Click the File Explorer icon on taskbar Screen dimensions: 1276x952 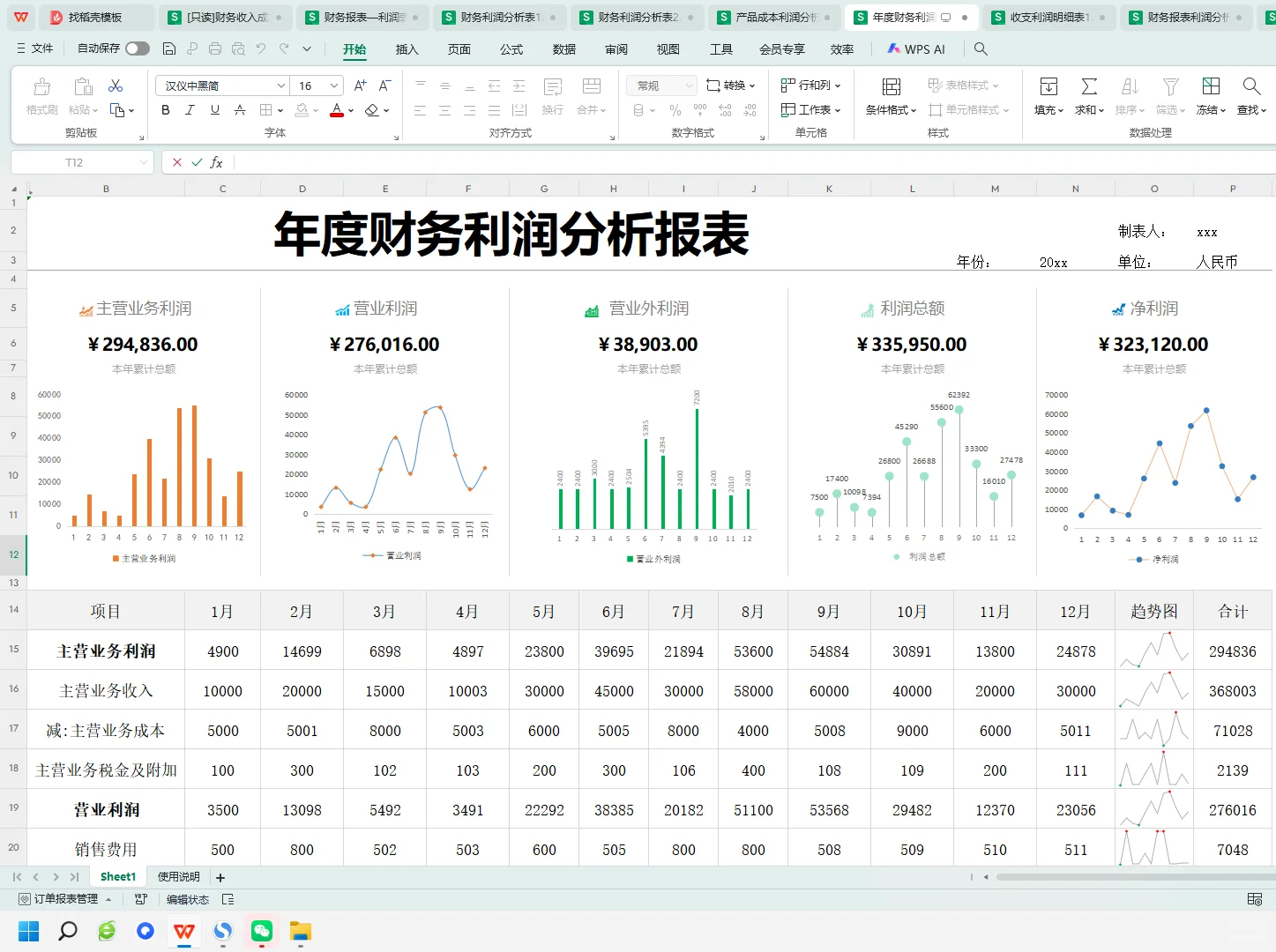301,931
